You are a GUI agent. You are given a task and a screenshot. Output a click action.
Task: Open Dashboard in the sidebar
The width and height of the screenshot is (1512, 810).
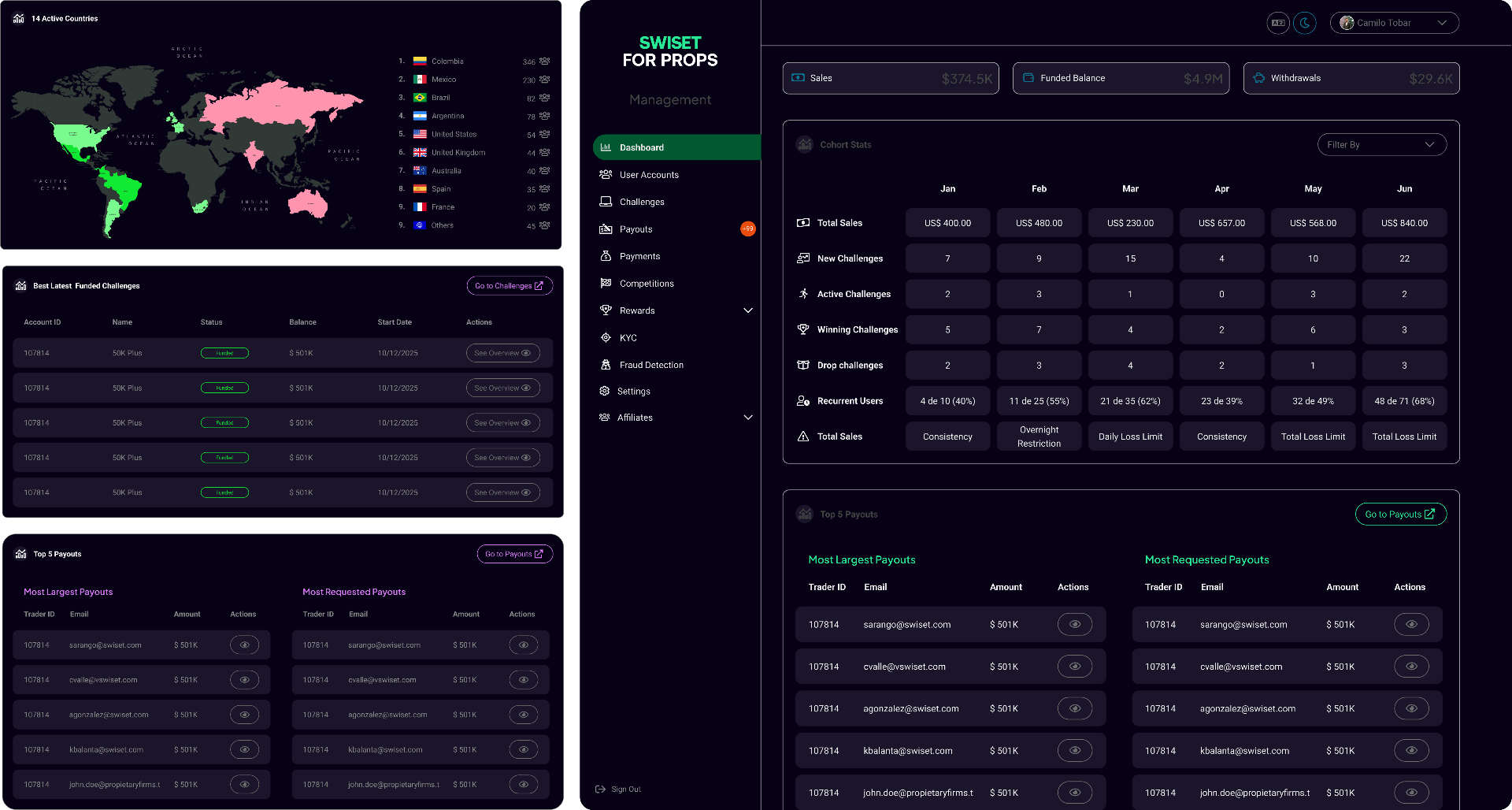click(676, 147)
